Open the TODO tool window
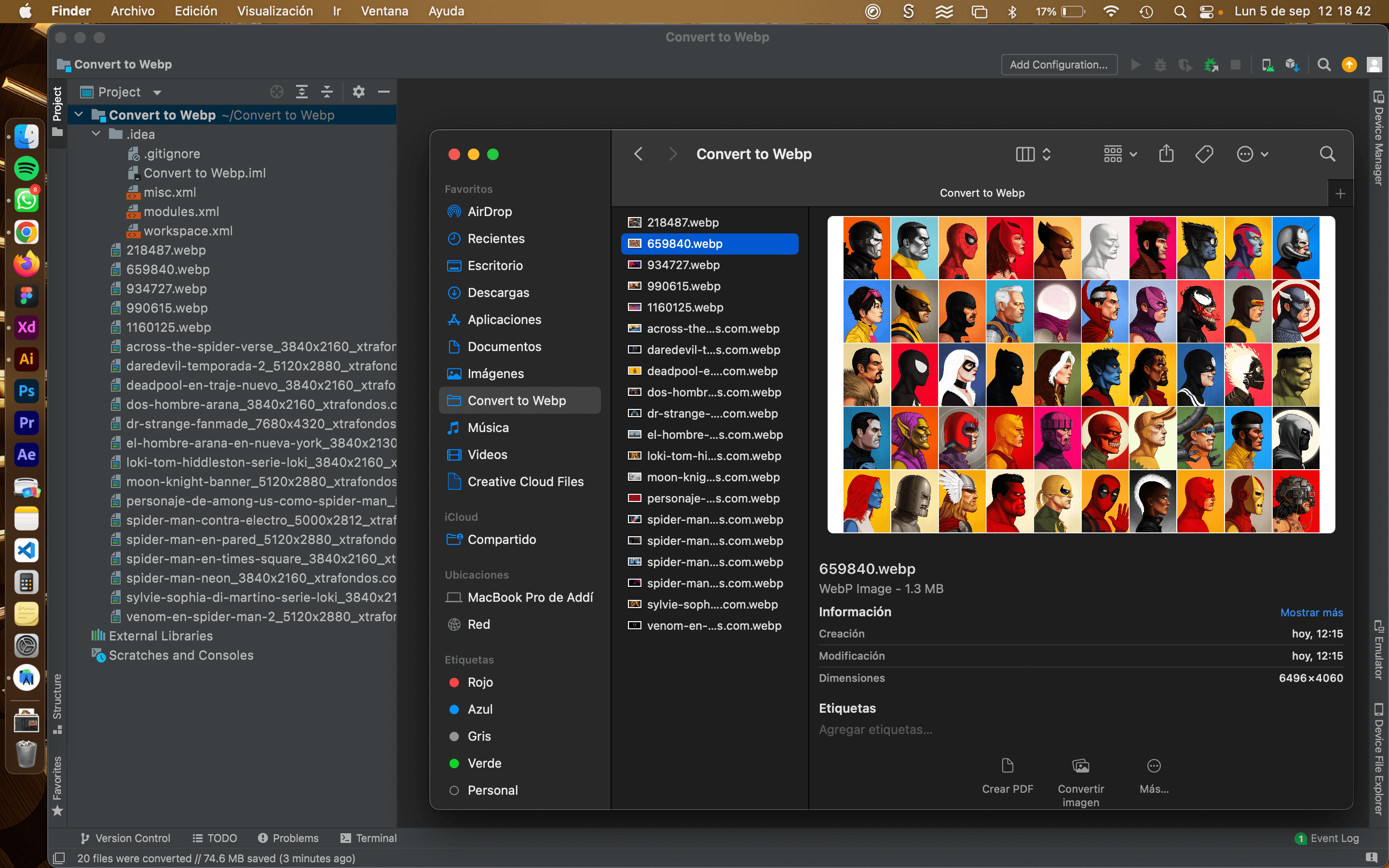Image resolution: width=1389 pixels, height=868 pixels. pos(215,838)
